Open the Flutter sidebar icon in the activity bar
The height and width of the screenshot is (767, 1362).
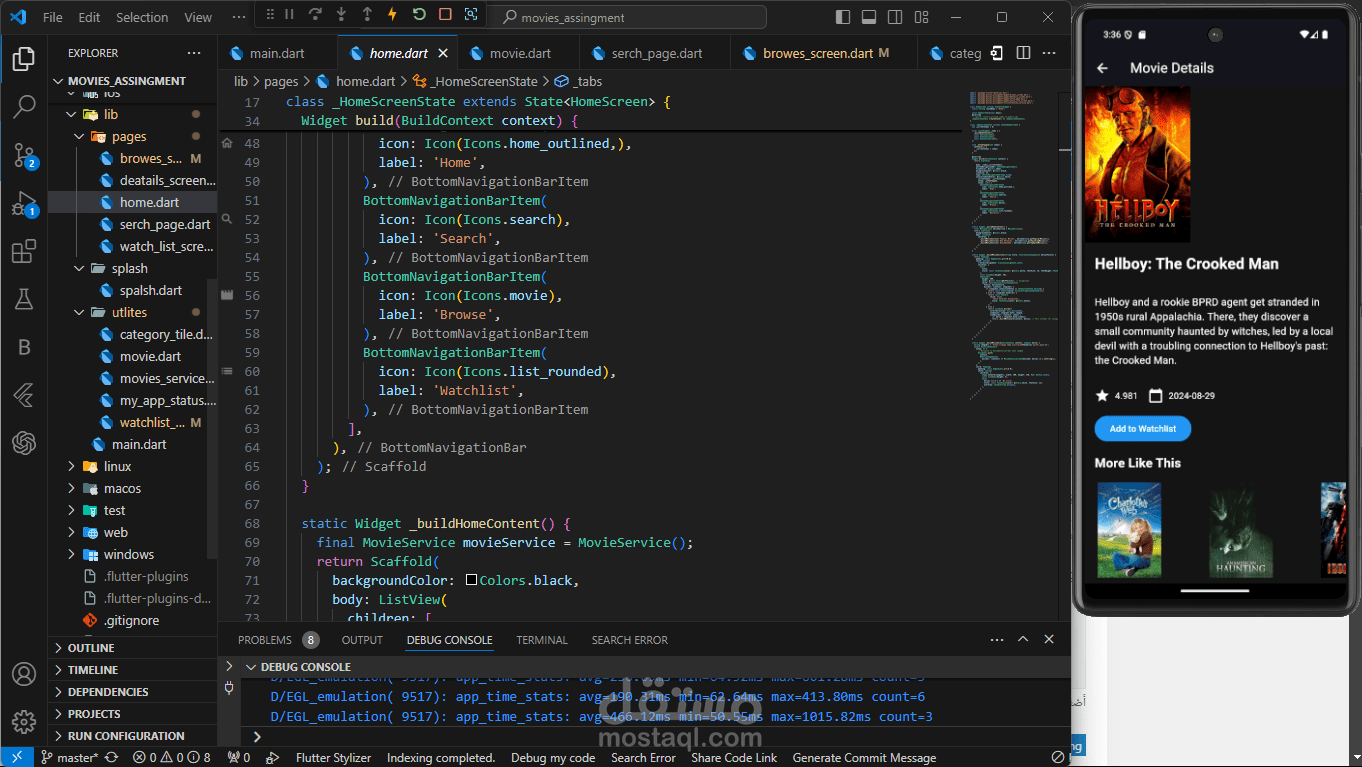point(24,395)
